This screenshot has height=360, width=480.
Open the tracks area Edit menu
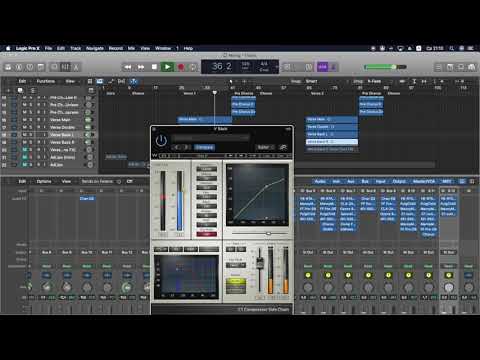(x=22, y=81)
